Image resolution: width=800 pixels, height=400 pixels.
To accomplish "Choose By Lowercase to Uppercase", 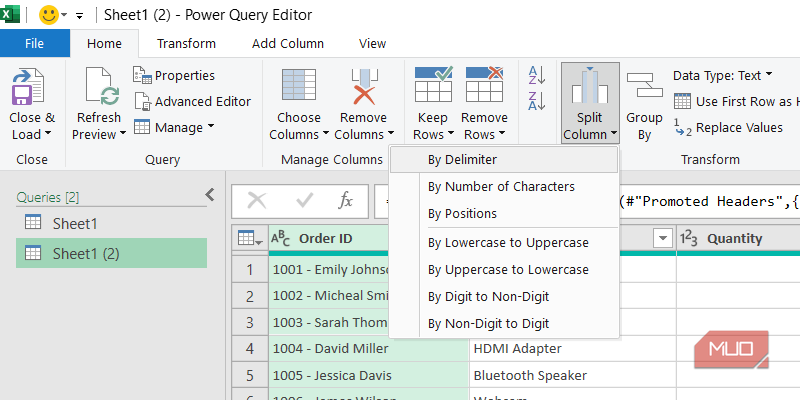I will pyautogui.click(x=504, y=243).
